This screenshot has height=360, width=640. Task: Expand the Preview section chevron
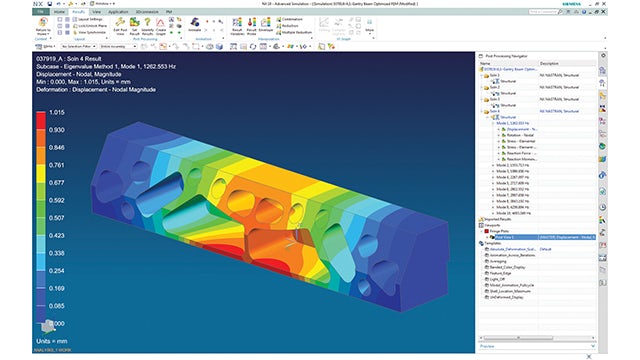click(593, 346)
